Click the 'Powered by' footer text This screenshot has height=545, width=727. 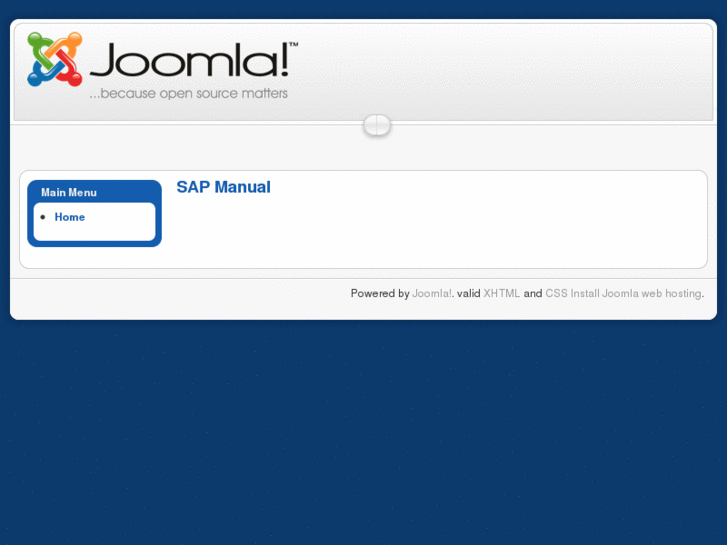coord(380,294)
